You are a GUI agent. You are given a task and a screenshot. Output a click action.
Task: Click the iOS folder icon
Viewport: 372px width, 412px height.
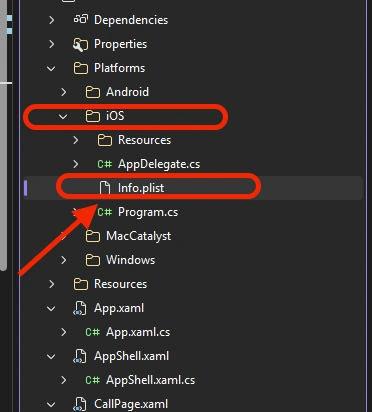93,116
